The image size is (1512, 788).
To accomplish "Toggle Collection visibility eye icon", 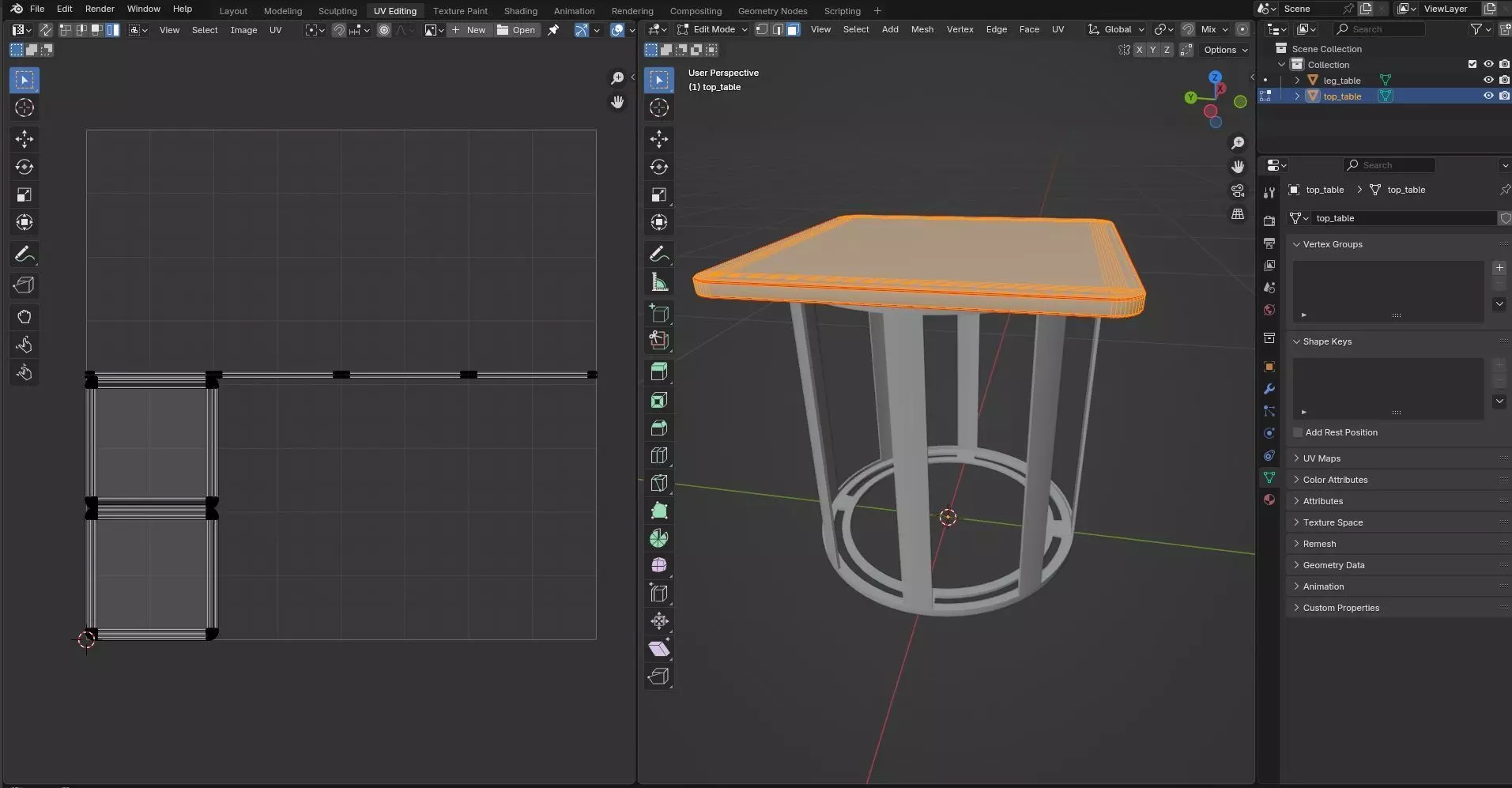I will pos(1488,64).
